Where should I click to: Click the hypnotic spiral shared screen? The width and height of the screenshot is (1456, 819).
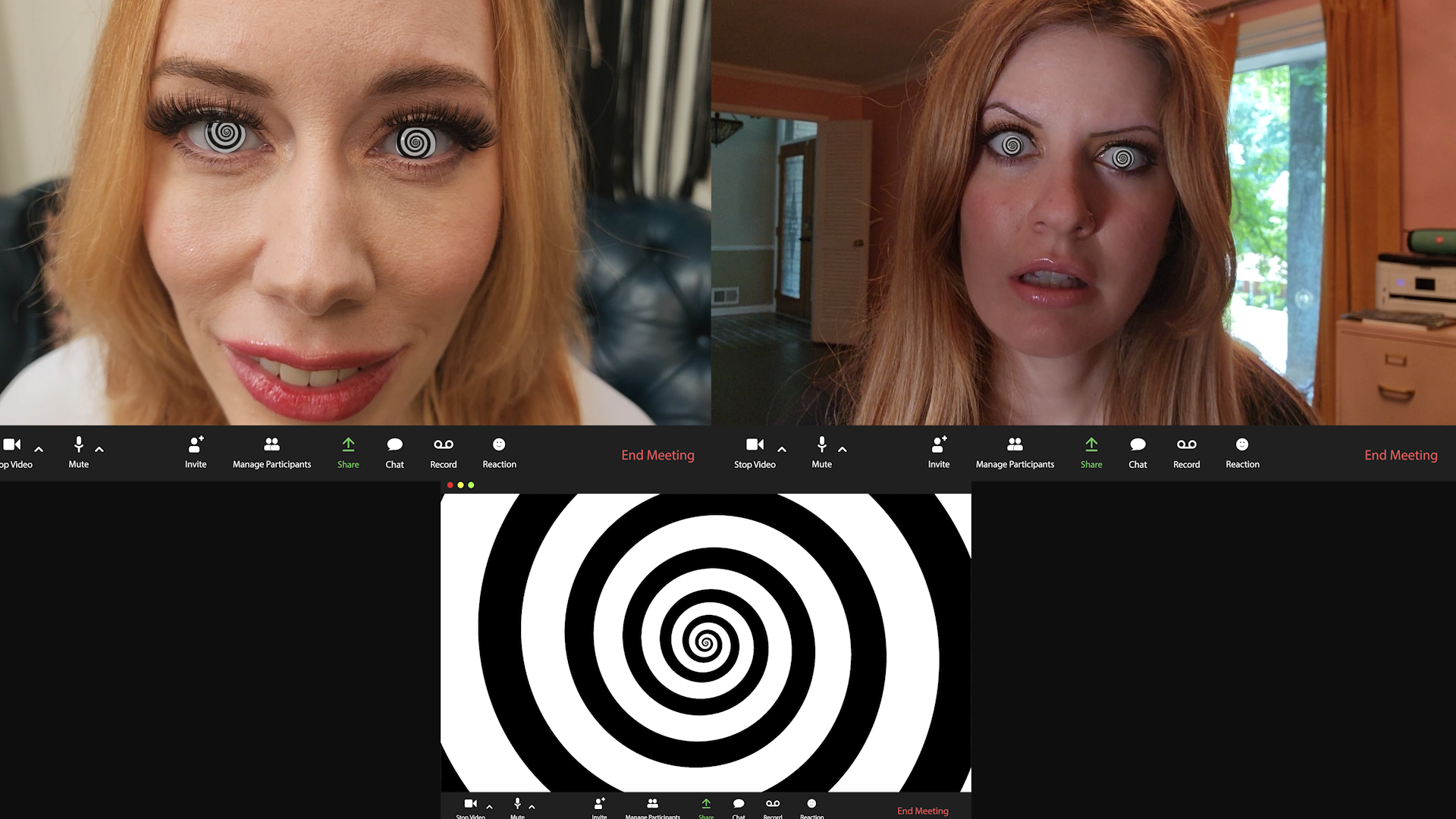pyautogui.click(x=705, y=643)
